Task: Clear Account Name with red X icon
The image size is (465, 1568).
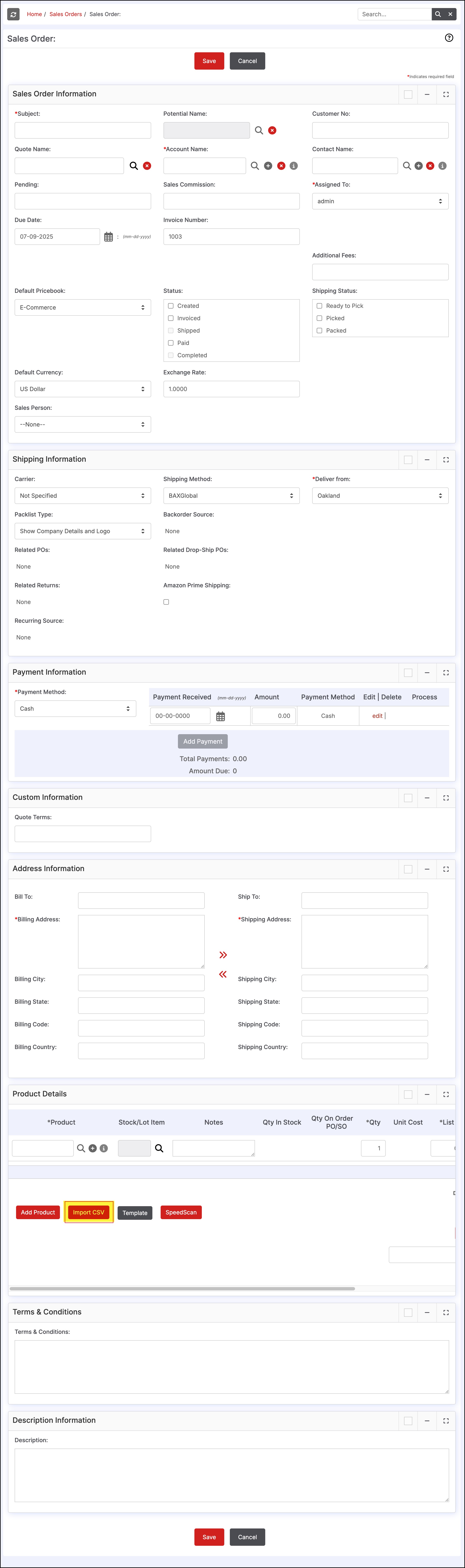Action: click(x=281, y=166)
